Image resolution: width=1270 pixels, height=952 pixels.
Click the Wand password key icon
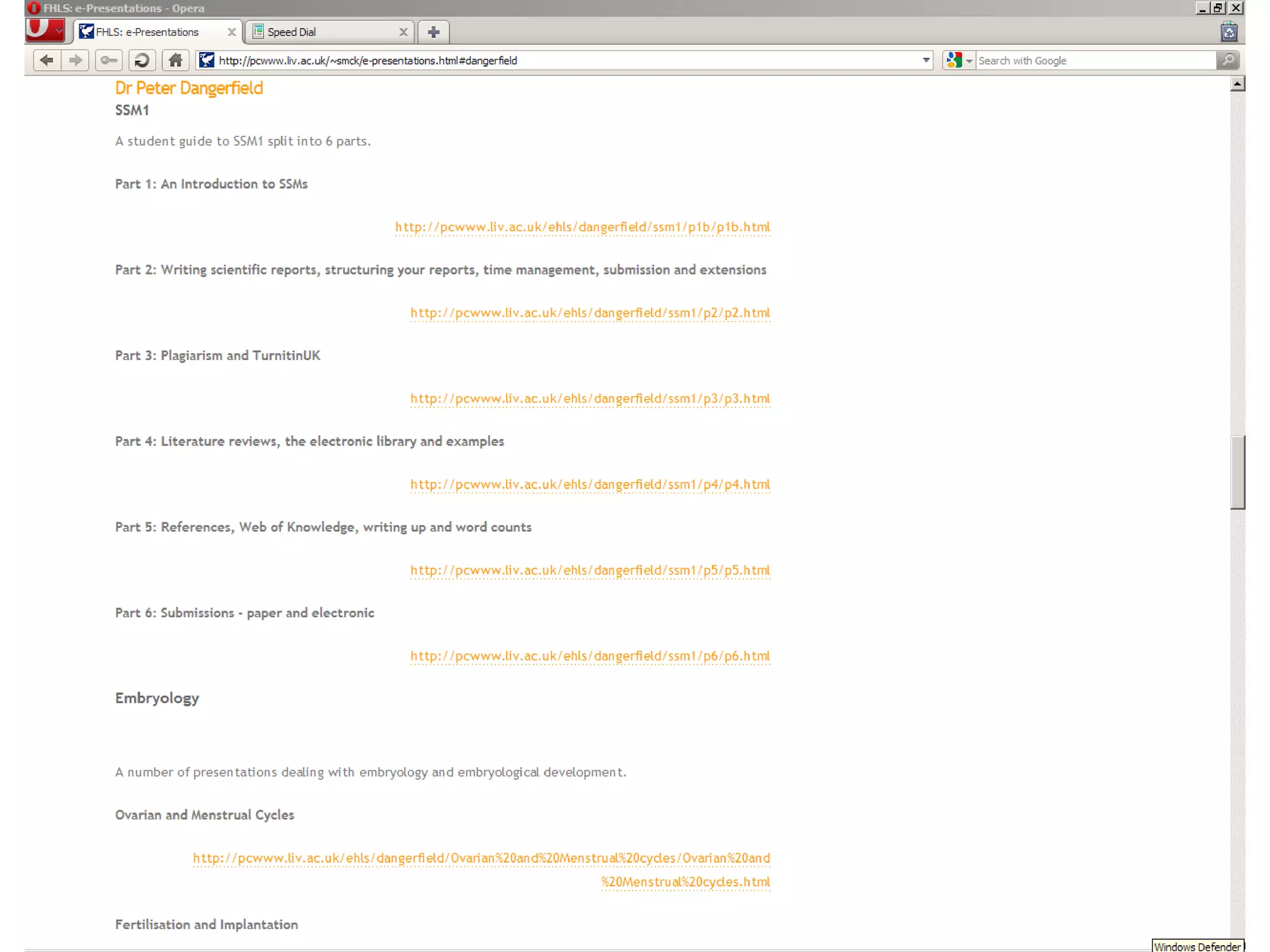(109, 60)
